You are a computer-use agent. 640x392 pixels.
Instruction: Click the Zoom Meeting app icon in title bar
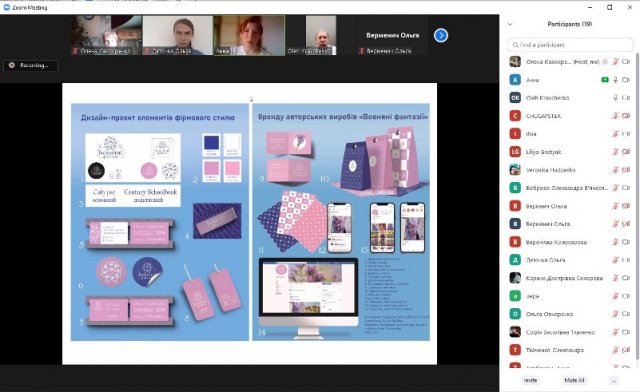point(7,7)
